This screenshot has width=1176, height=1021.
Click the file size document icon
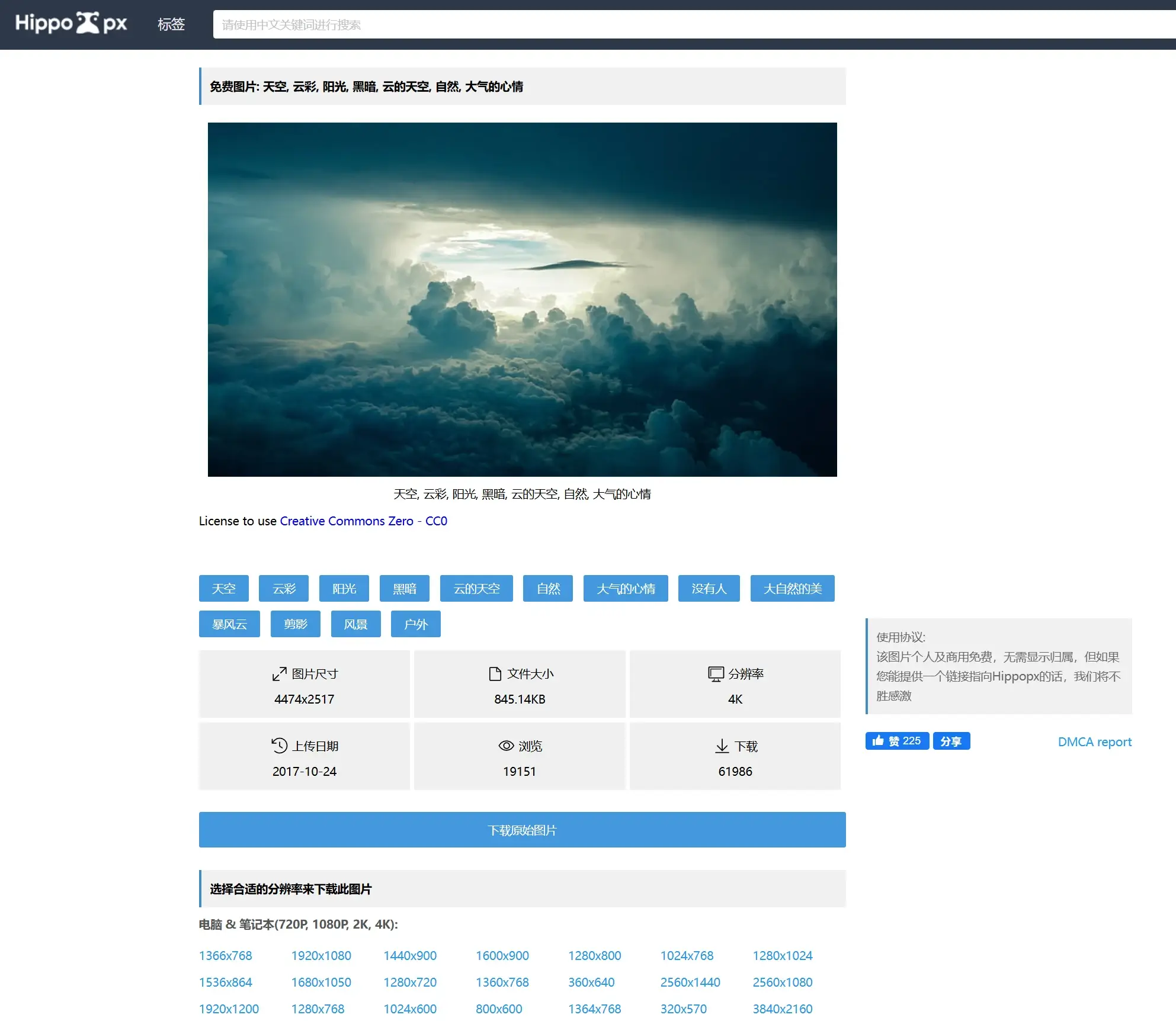tap(495, 674)
